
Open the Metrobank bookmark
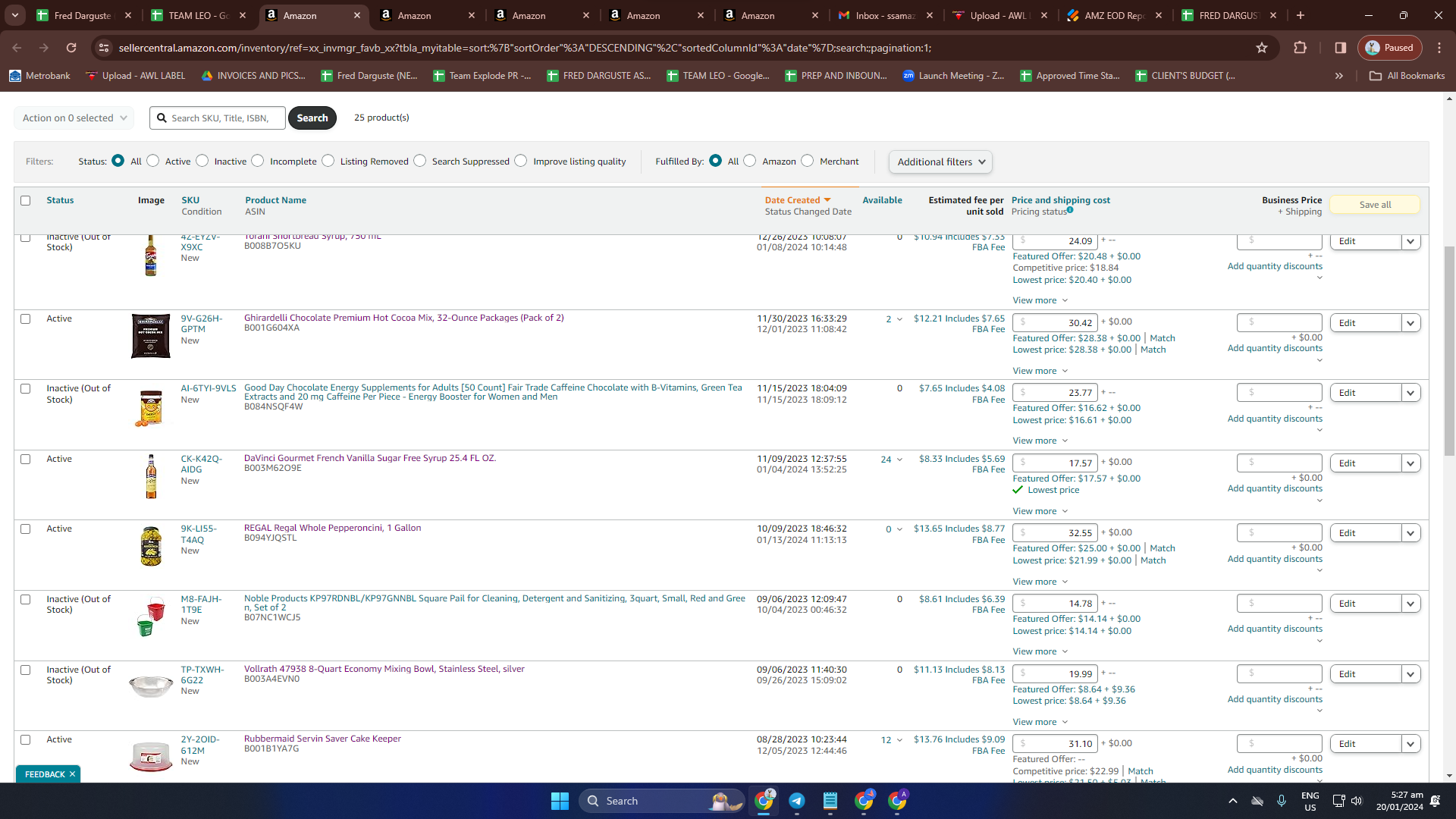tap(39, 76)
